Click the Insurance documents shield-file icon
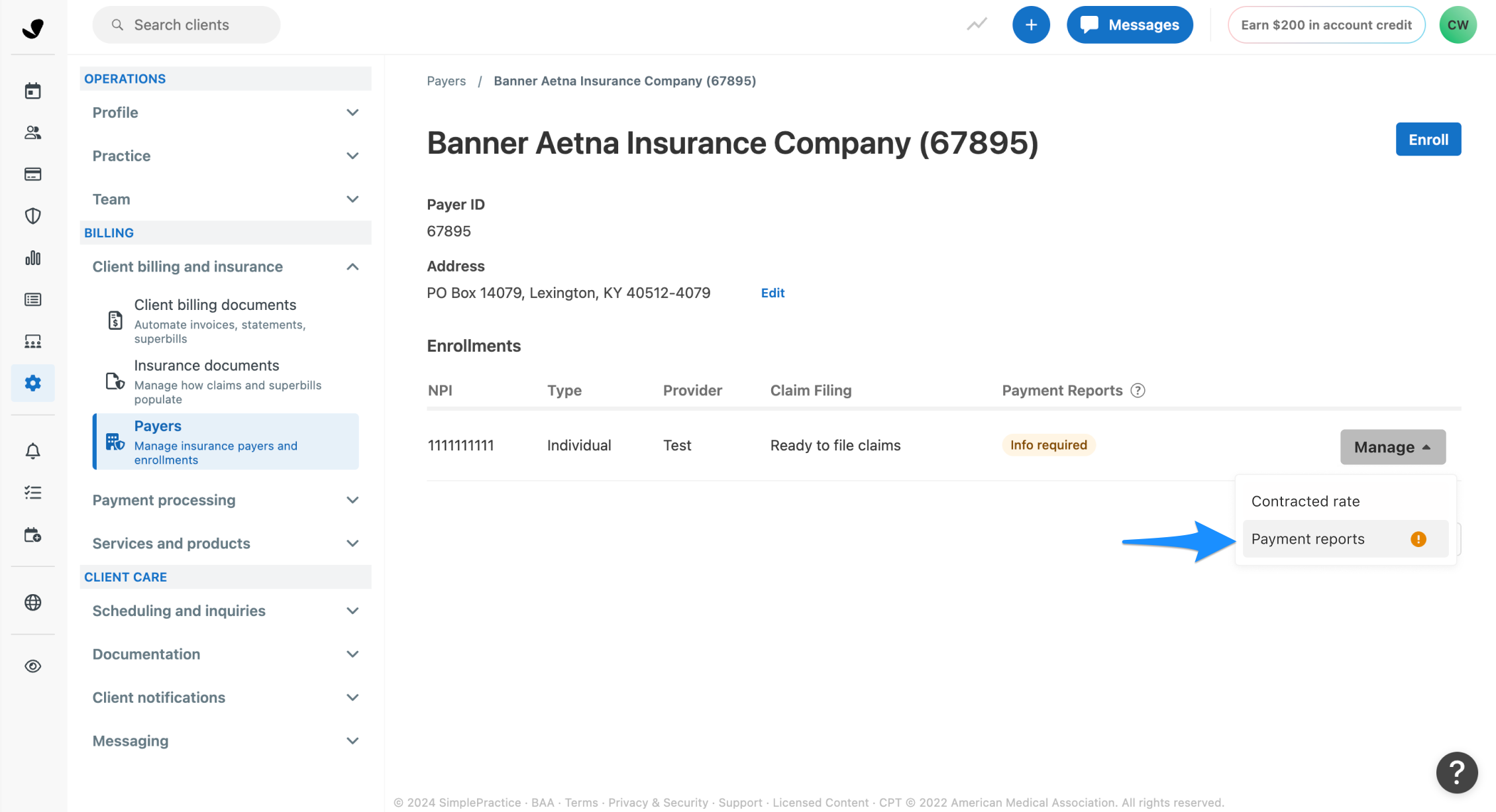The image size is (1496, 812). [x=115, y=381]
